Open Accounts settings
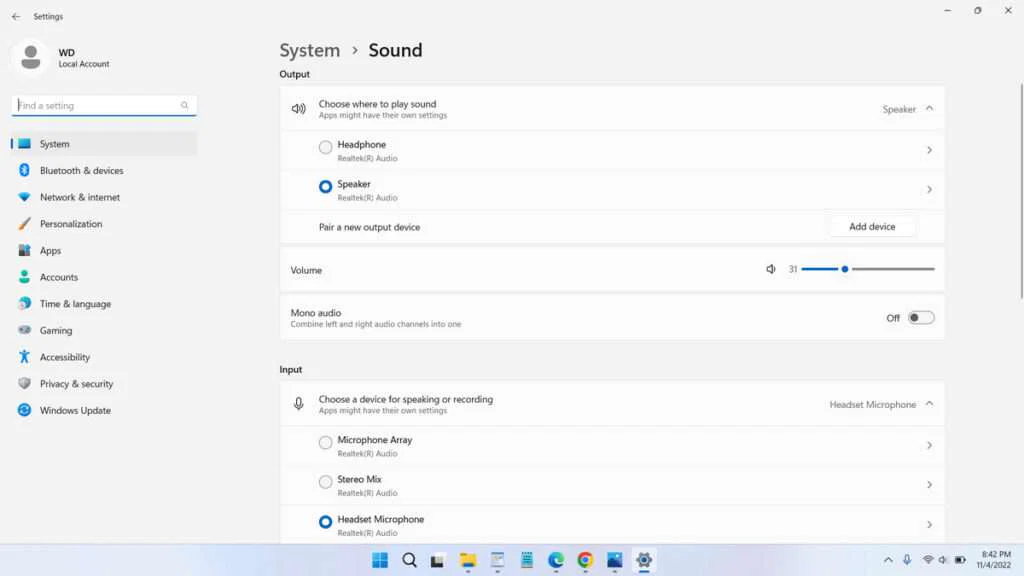This screenshot has width=1024, height=576. coord(59,277)
